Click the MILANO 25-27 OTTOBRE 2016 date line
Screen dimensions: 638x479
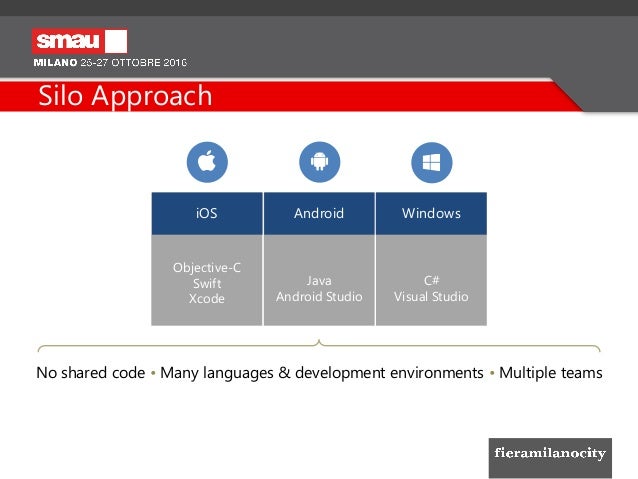point(110,62)
